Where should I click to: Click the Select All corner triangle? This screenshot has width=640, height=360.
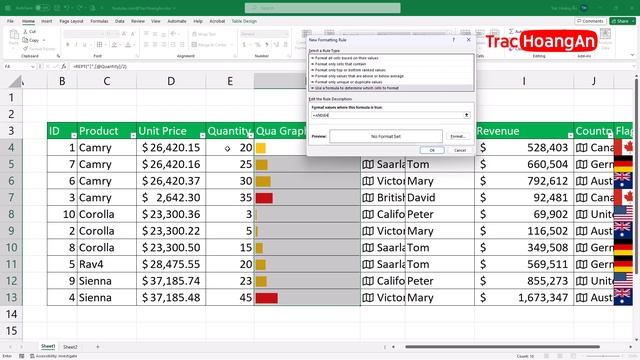click(x=15, y=81)
